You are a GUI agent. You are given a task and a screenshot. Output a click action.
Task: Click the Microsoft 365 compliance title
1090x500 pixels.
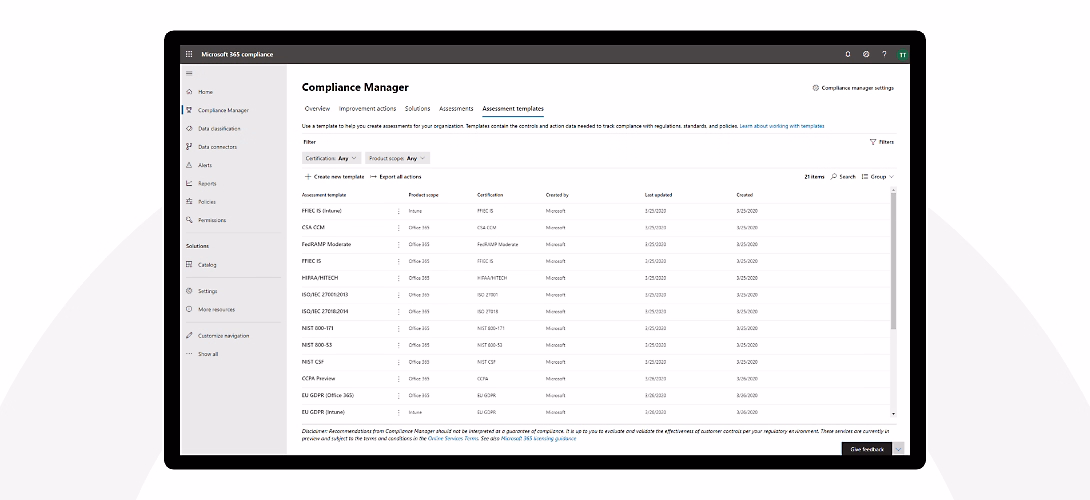[237, 54]
